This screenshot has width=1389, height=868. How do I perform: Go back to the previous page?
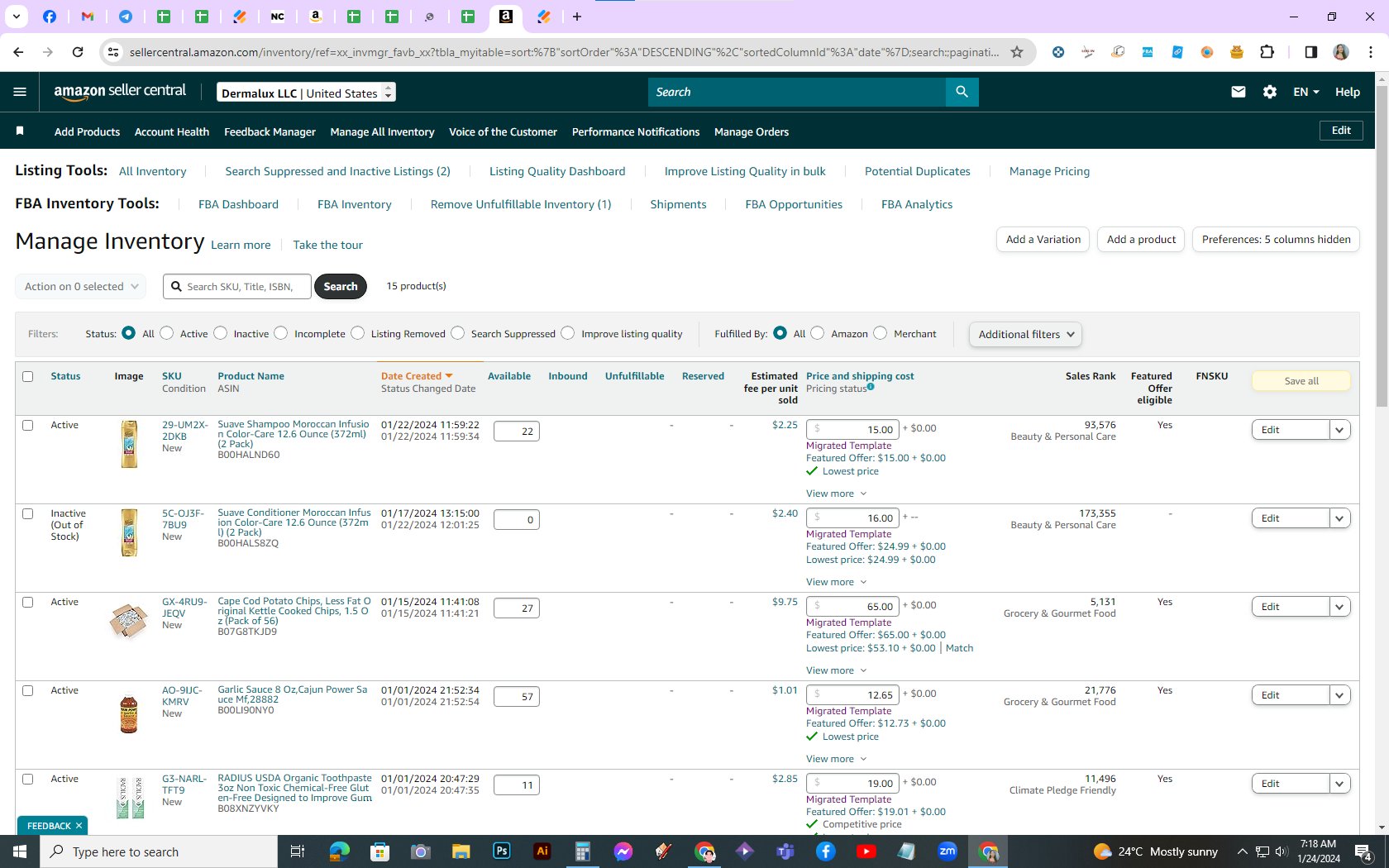tap(18, 52)
